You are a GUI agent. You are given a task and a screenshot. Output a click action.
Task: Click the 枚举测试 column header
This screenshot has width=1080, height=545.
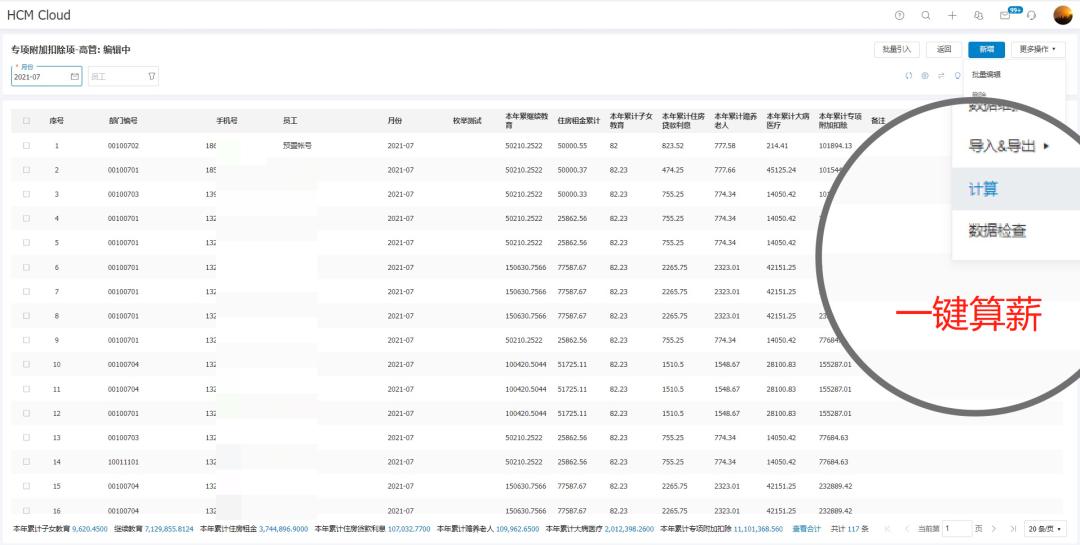coord(467,121)
